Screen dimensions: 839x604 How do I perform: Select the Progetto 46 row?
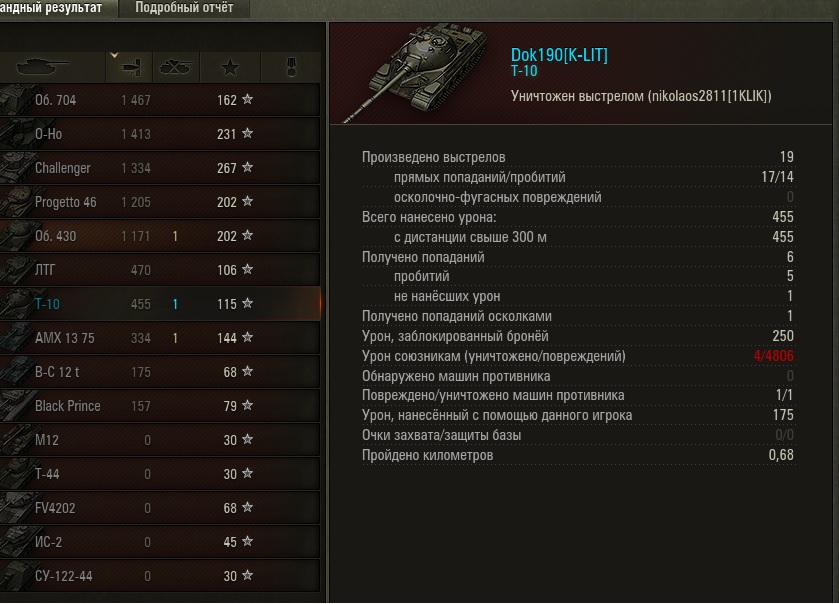pos(159,202)
